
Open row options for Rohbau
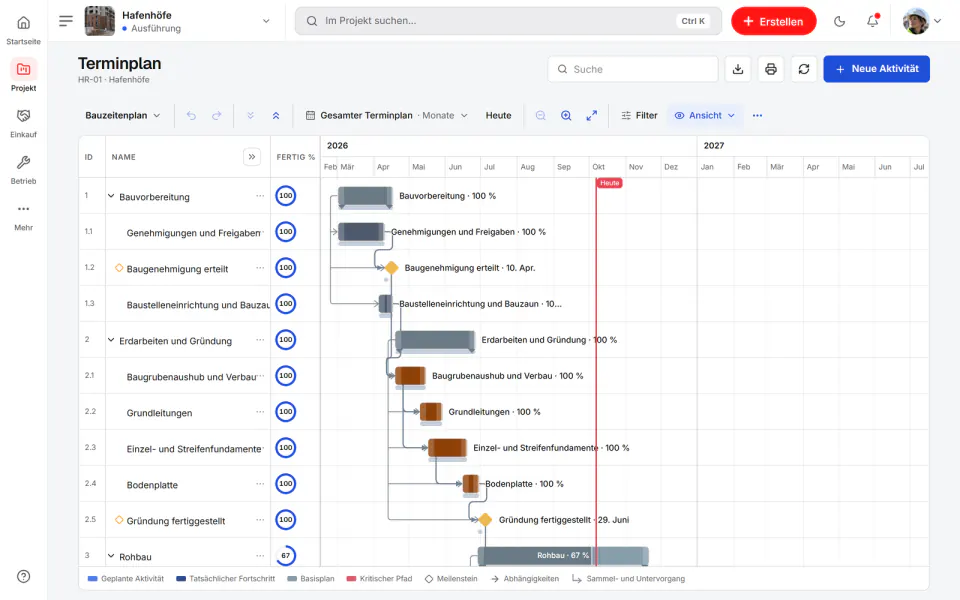(260, 555)
